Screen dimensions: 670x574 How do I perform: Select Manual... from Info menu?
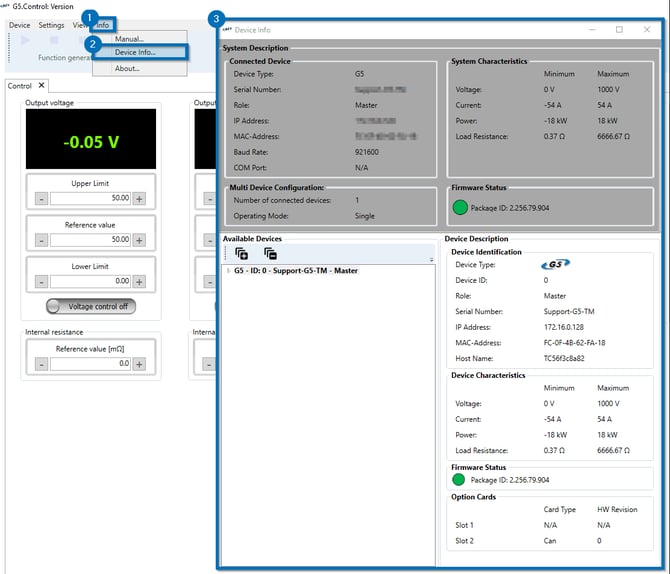pyautogui.click(x=129, y=39)
